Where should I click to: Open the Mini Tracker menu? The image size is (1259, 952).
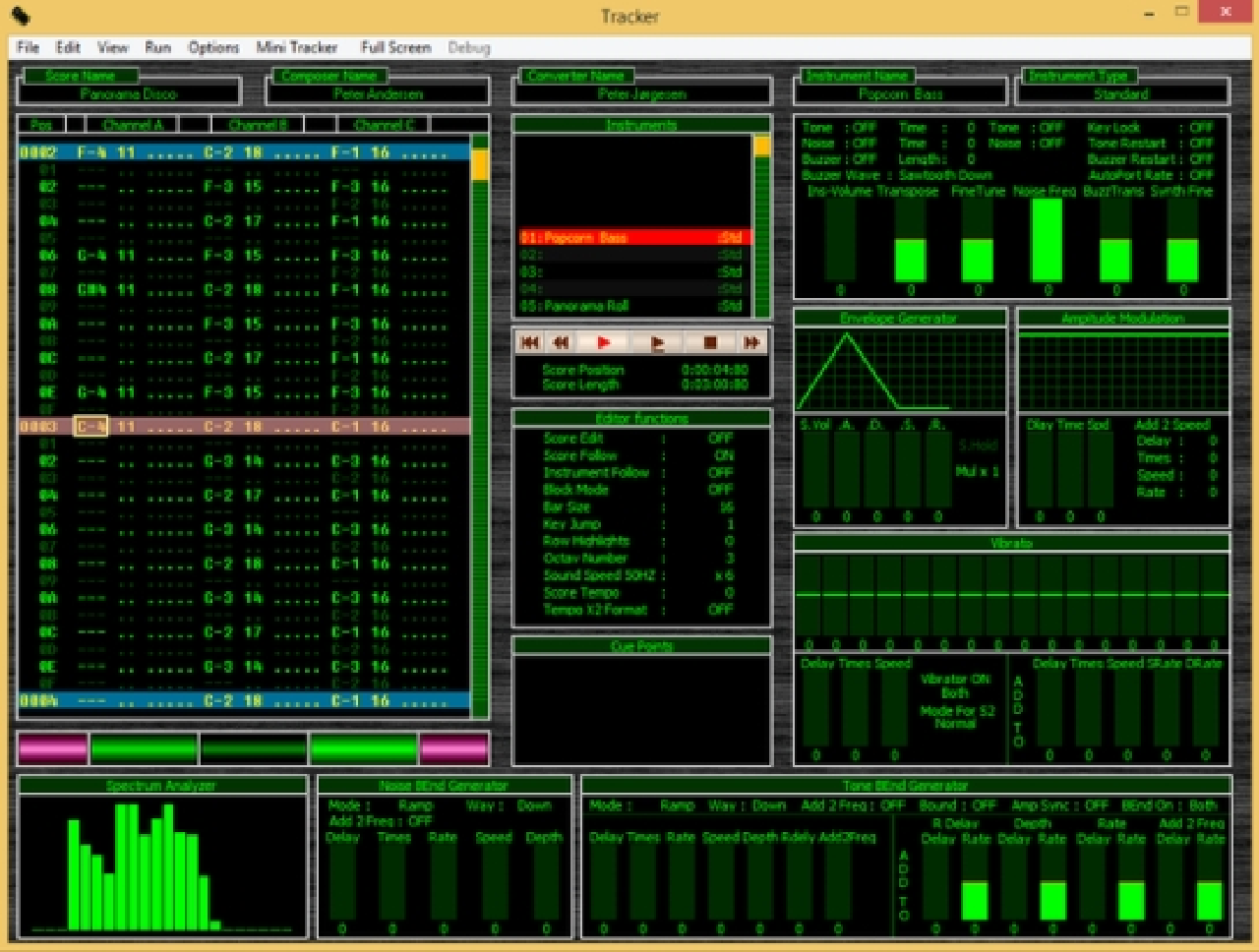297,47
